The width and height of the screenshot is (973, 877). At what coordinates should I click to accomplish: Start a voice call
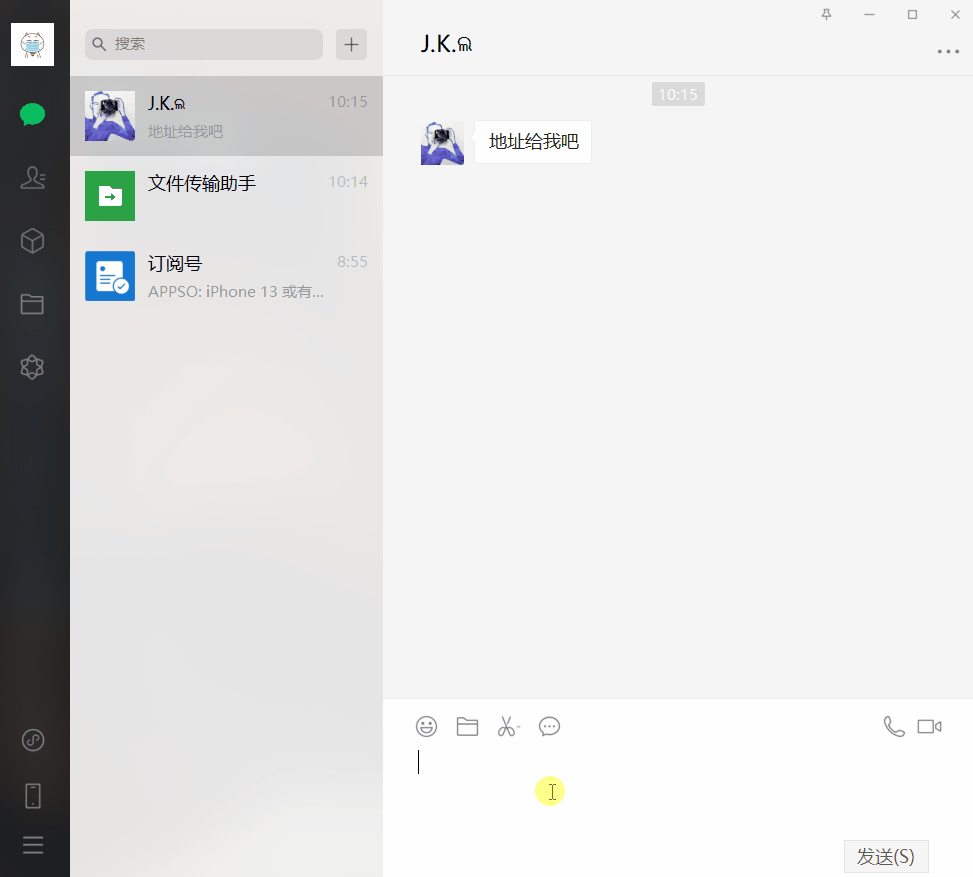893,726
